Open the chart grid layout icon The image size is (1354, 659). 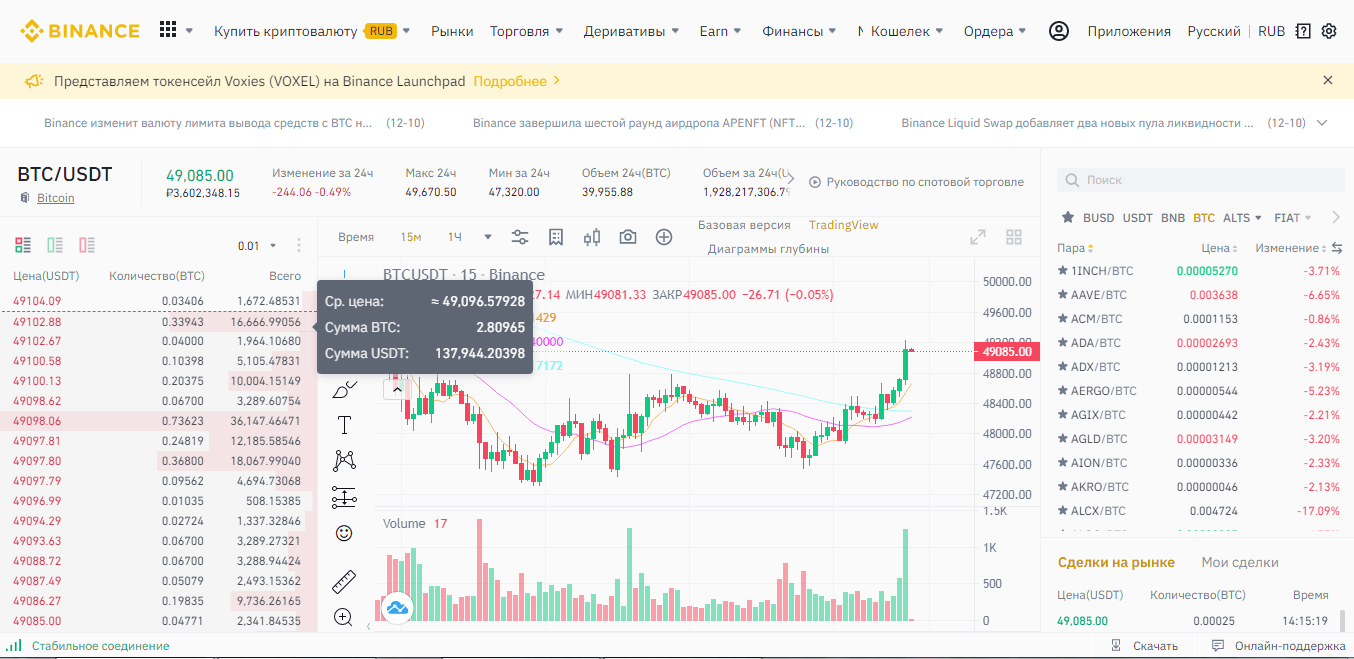(1014, 237)
